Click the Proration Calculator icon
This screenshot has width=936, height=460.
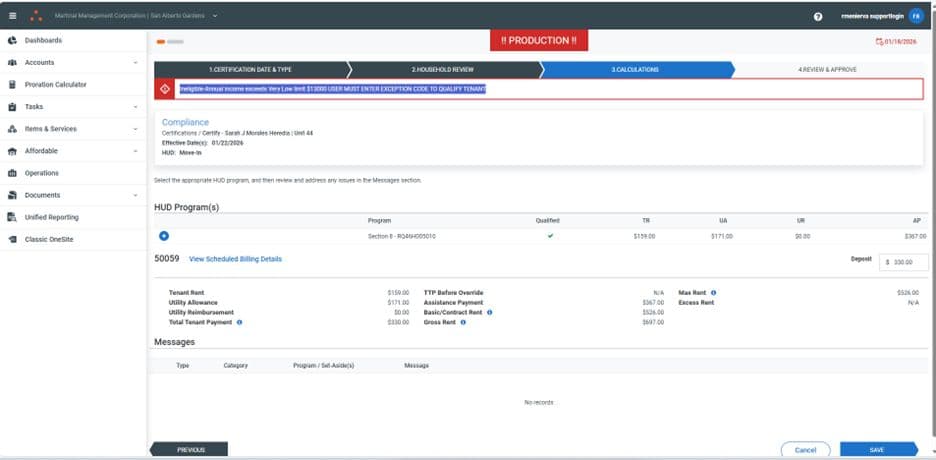pos(12,85)
